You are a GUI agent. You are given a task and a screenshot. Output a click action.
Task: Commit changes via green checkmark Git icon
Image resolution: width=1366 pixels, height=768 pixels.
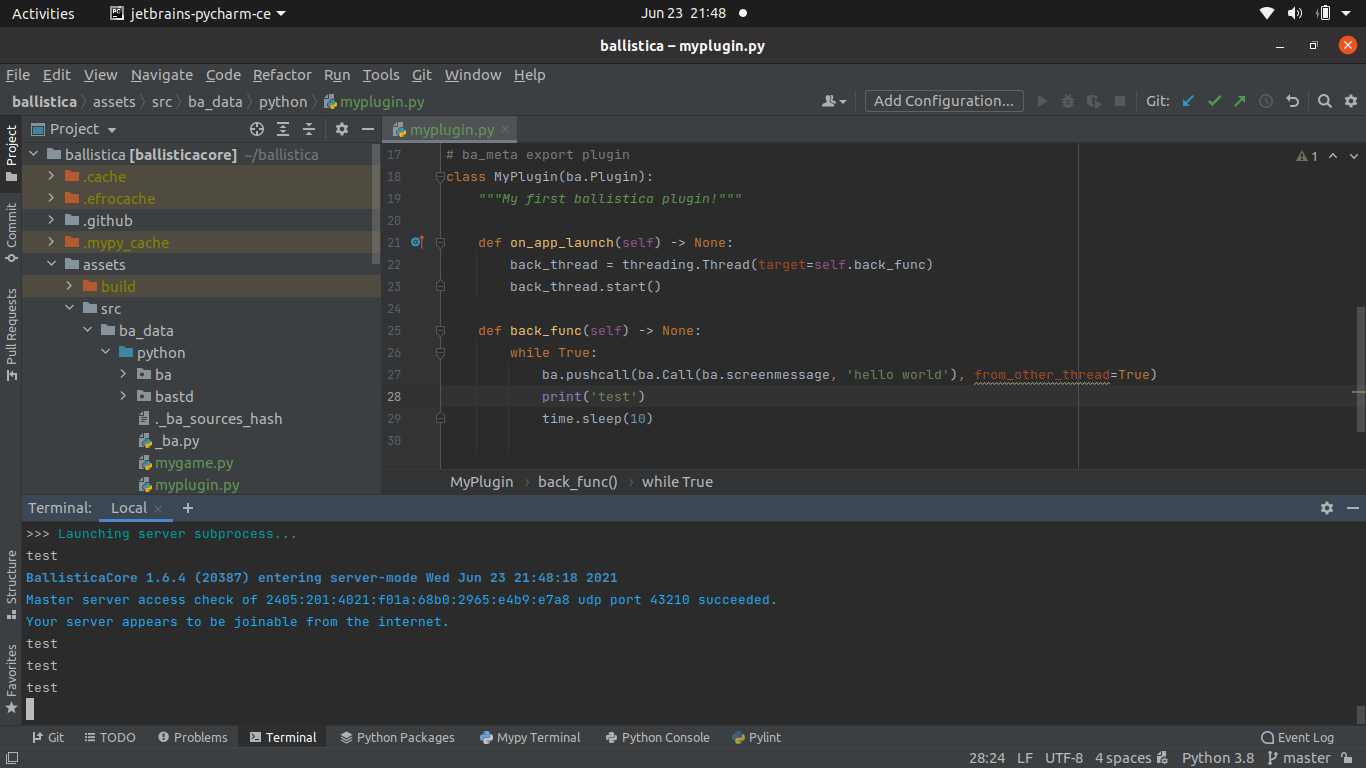pos(1214,101)
